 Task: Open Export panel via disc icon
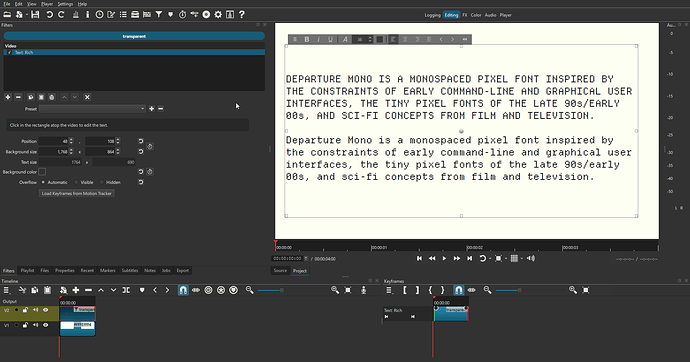(x=206, y=15)
